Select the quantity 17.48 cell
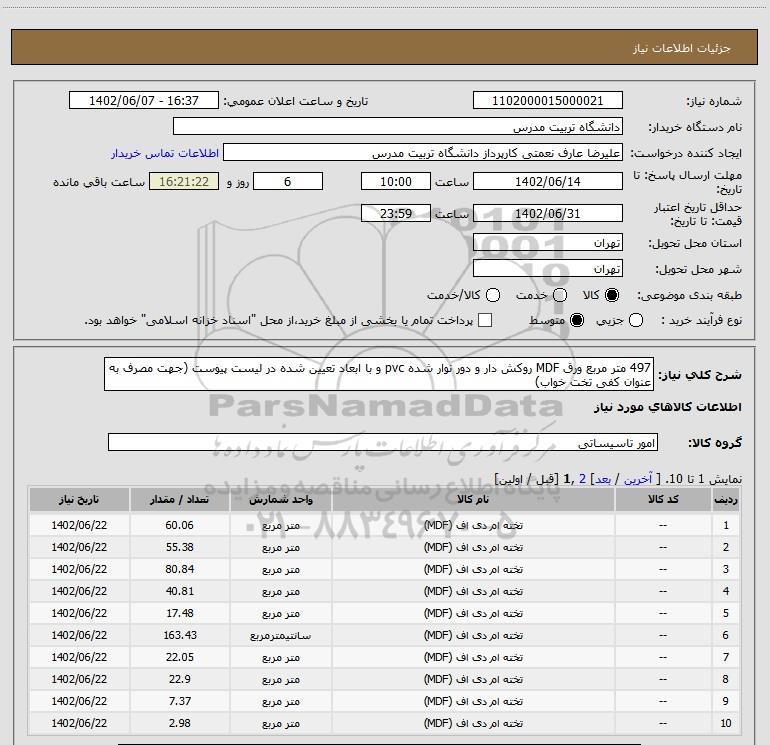The image size is (770, 745). pos(180,613)
